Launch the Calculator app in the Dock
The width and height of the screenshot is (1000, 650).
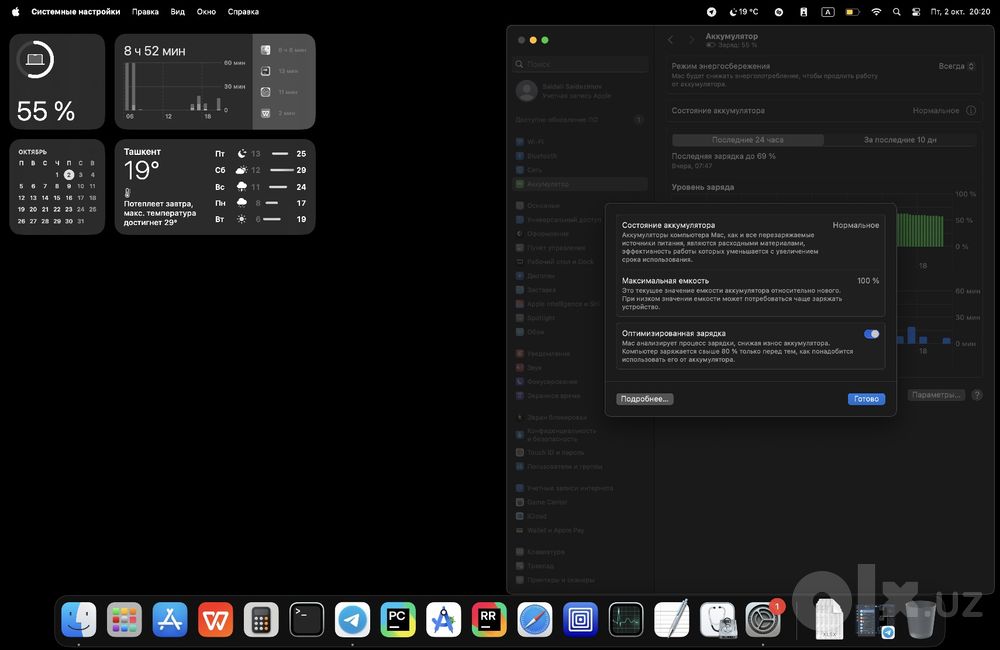[x=261, y=619]
